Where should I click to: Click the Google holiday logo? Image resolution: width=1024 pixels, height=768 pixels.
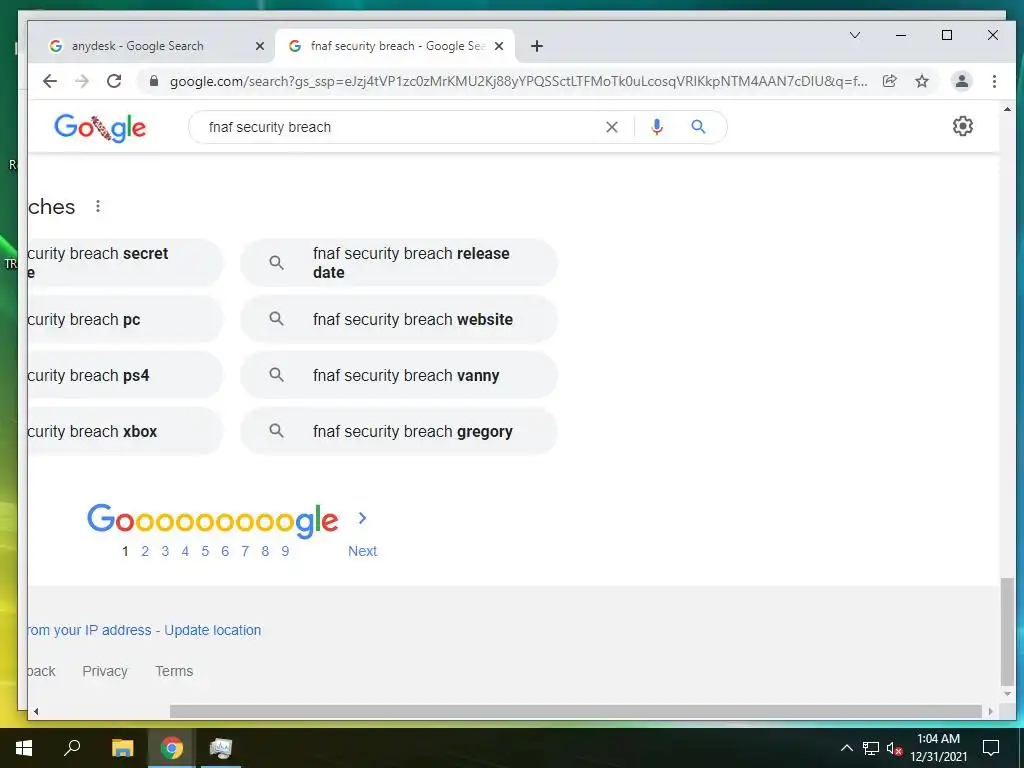(100, 127)
